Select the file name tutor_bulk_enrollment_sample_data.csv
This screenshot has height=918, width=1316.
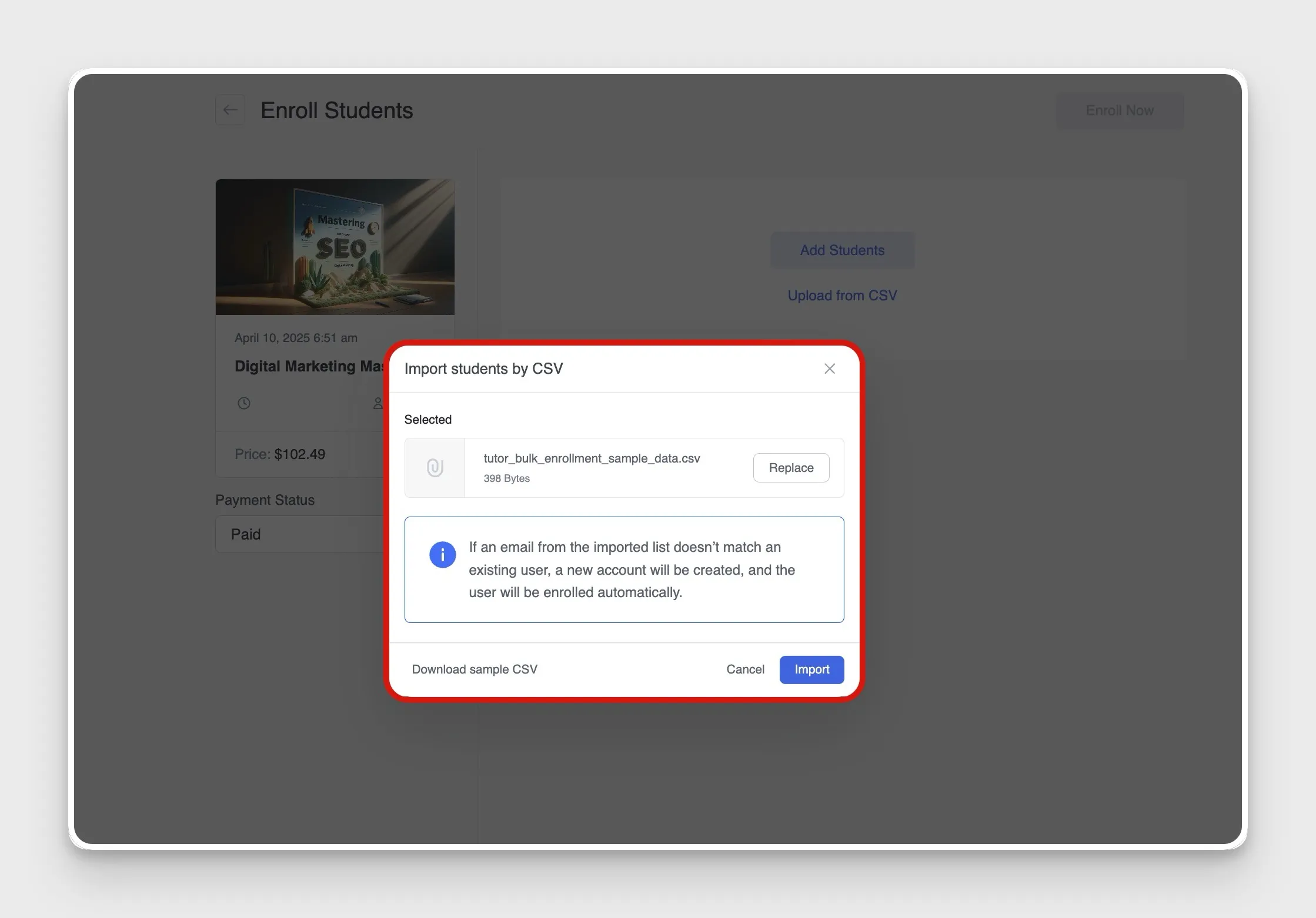tap(592, 458)
